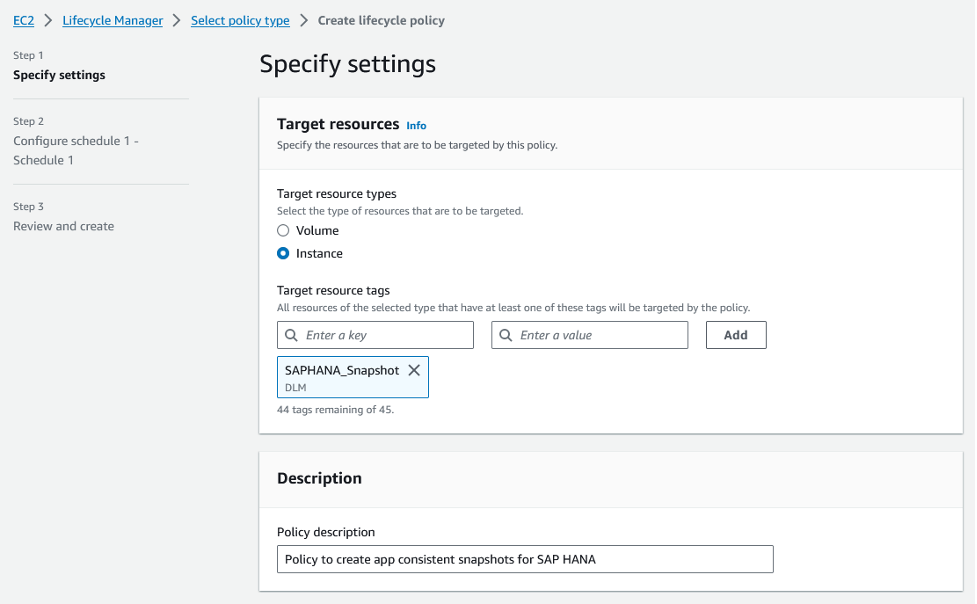
Task: Open the Target resources Info link
Action: click(x=416, y=125)
